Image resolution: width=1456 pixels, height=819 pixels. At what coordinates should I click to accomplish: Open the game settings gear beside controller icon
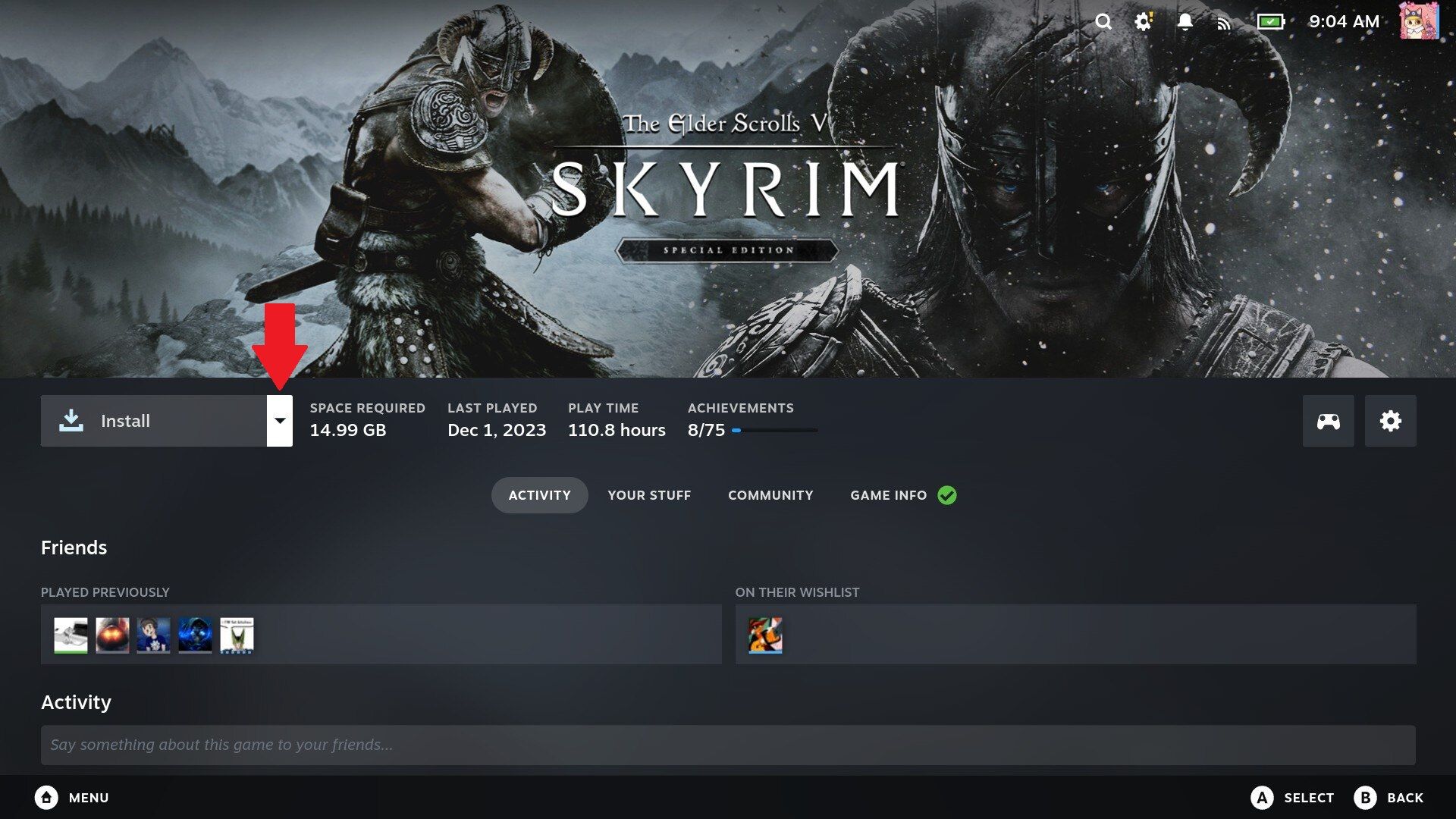1390,420
